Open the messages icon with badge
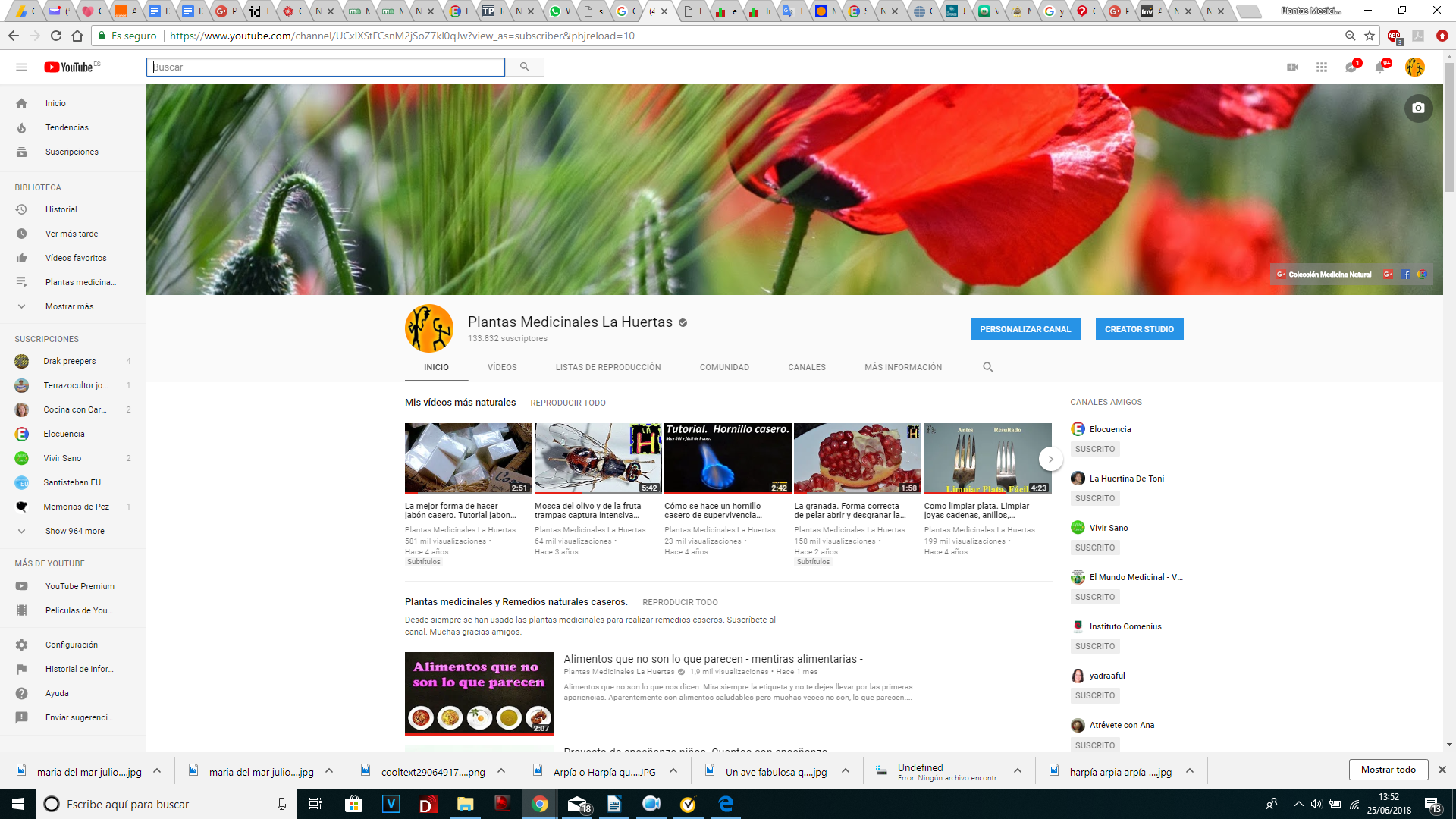 point(1351,67)
